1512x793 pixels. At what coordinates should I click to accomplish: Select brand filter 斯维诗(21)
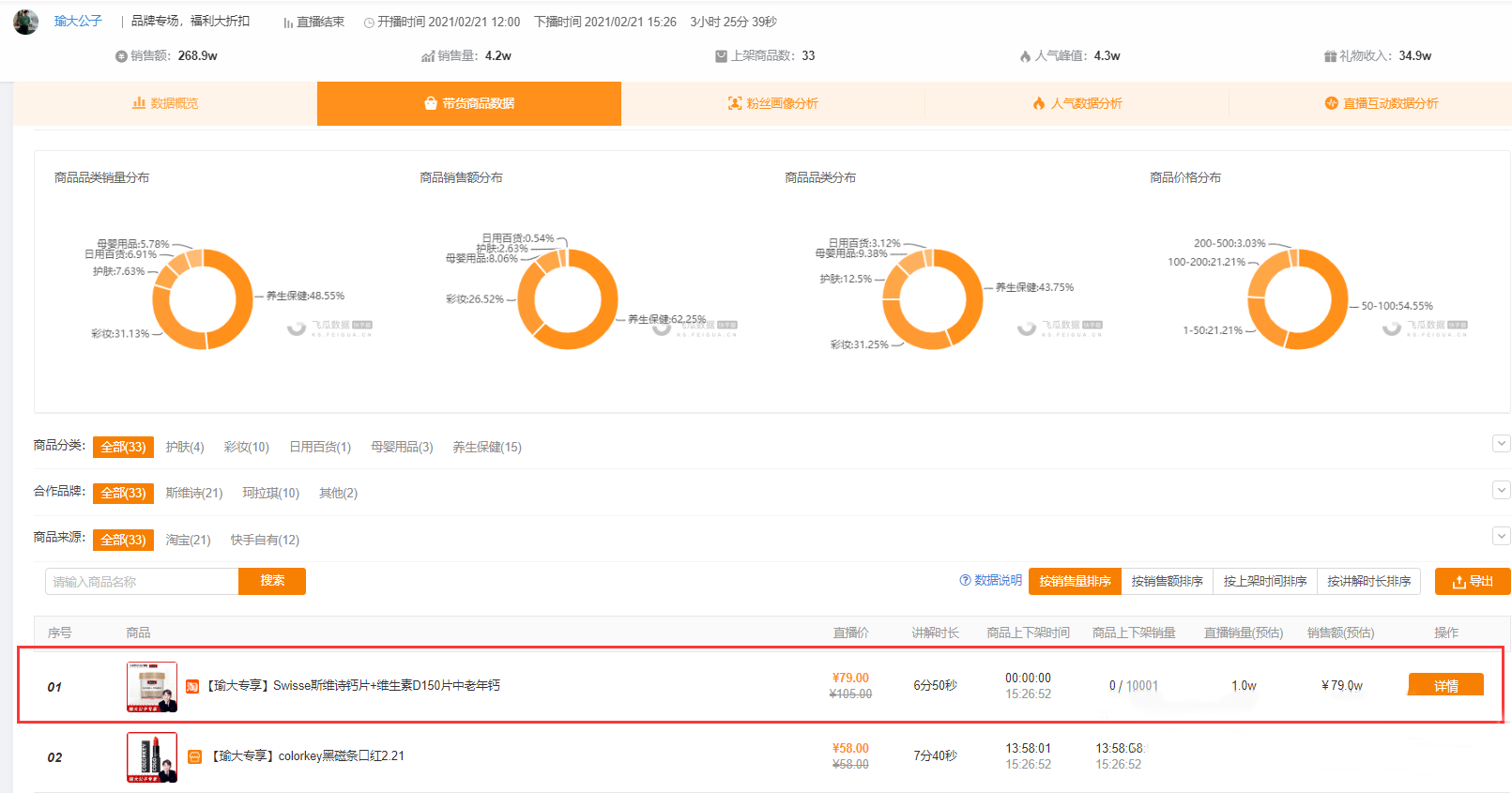point(194,493)
